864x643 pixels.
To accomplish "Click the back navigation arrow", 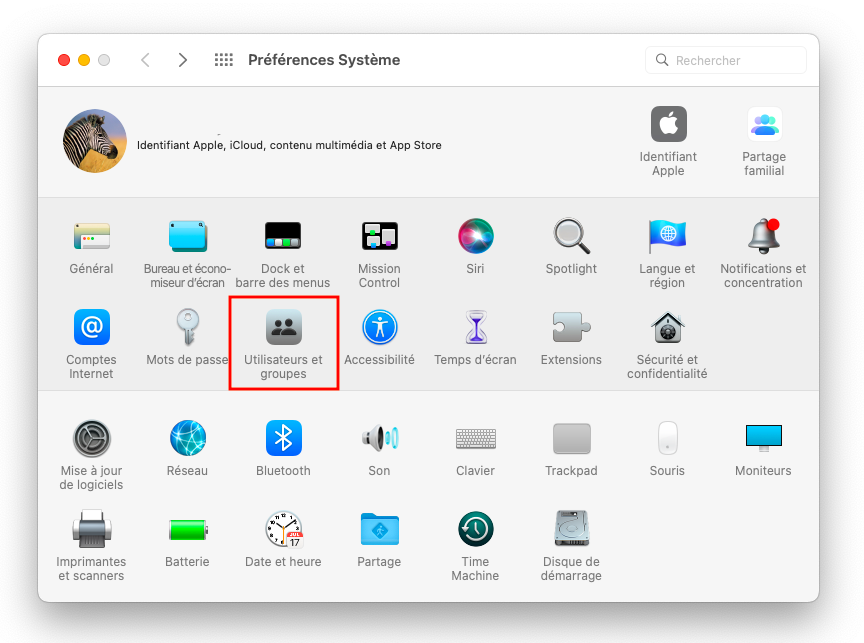I will tap(145, 60).
